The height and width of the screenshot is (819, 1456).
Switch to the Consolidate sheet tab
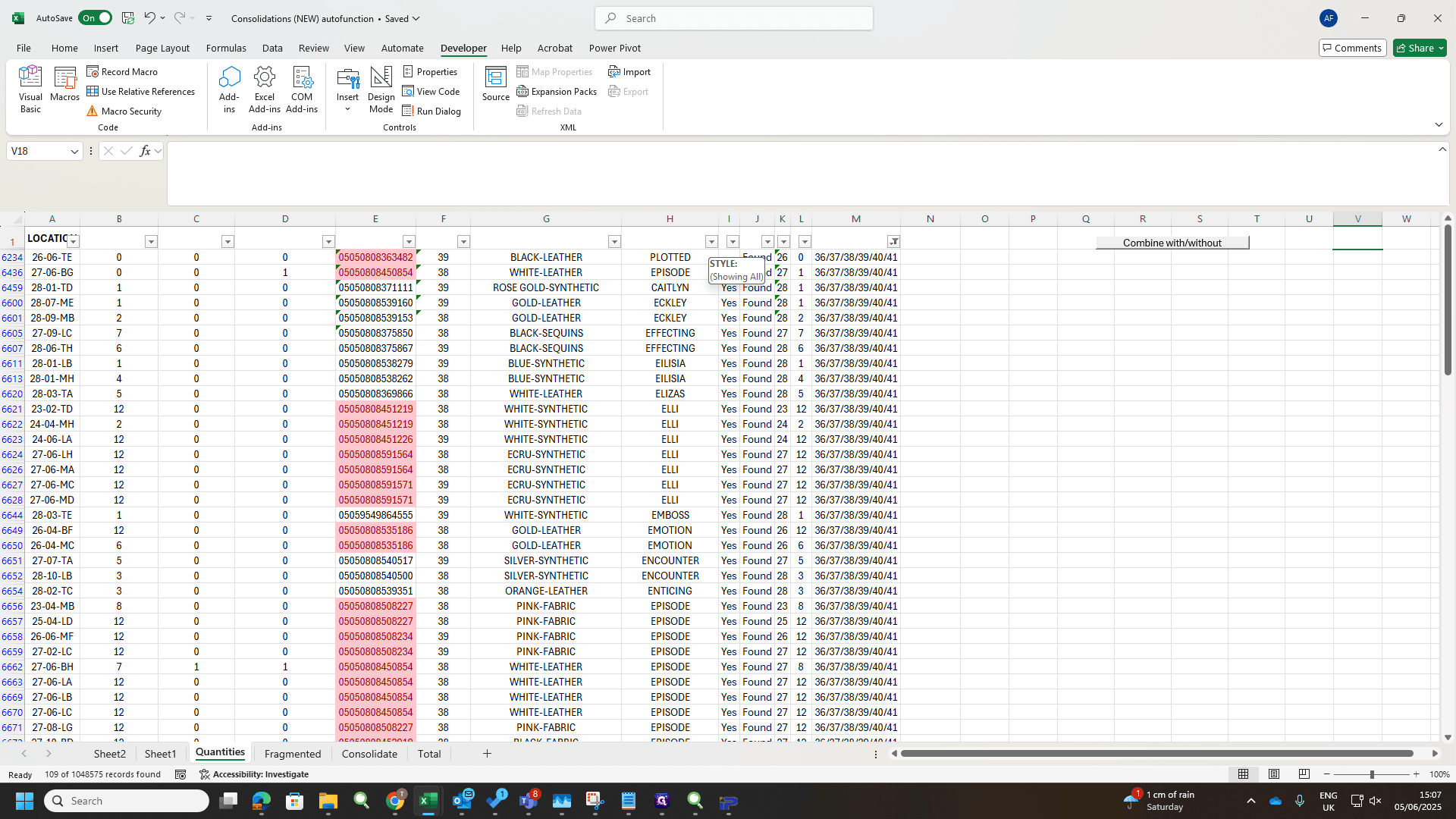369,754
